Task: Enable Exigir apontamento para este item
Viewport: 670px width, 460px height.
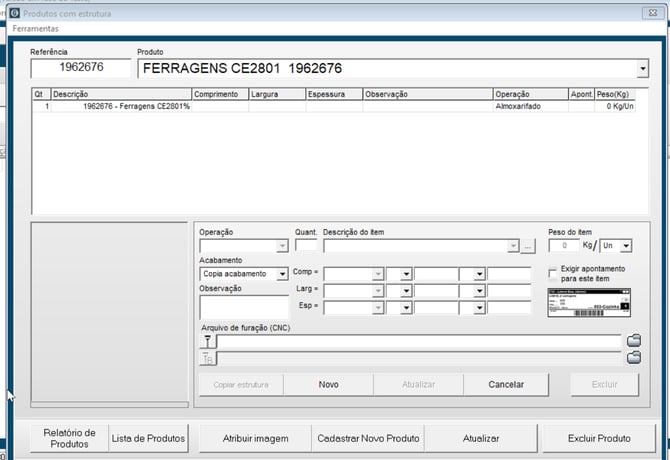Action: [x=553, y=273]
